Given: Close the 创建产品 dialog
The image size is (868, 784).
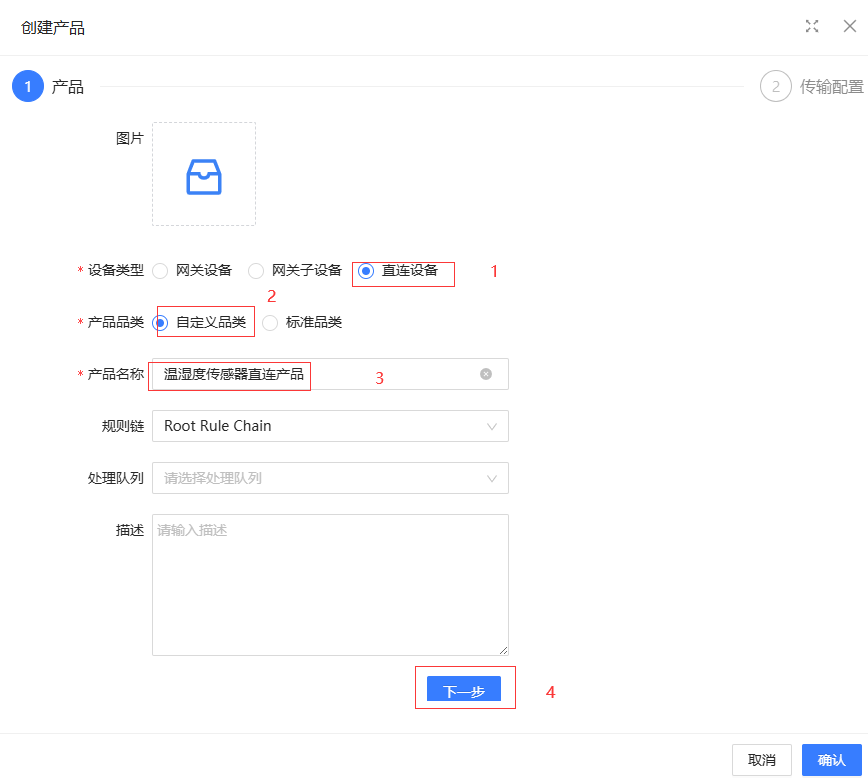Looking at the screenshot, I should click(849, 26).
